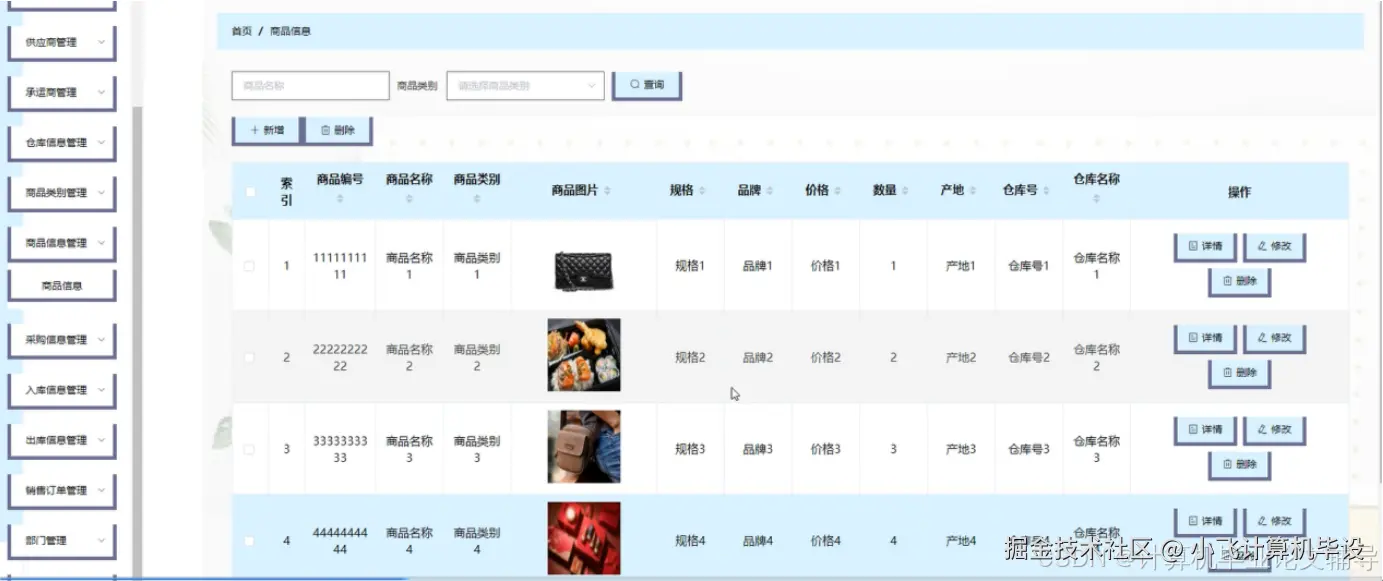The height and width of the screenshot is (581, 1383).
Task: Expand 供应商管理 sidebar menu
Action: (61, 42)
